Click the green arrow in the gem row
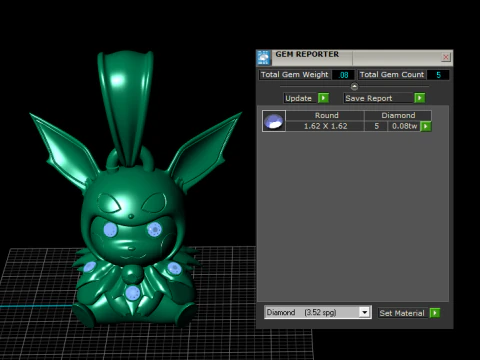Image resolution: width=480 pixels, height=360 pixels. 426,126
